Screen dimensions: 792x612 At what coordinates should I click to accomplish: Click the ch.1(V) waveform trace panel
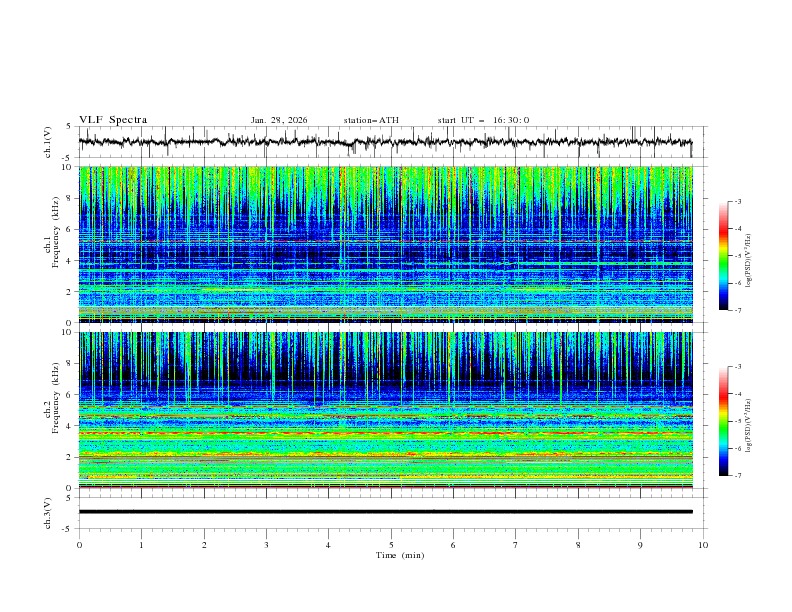(x=392, y=142)
